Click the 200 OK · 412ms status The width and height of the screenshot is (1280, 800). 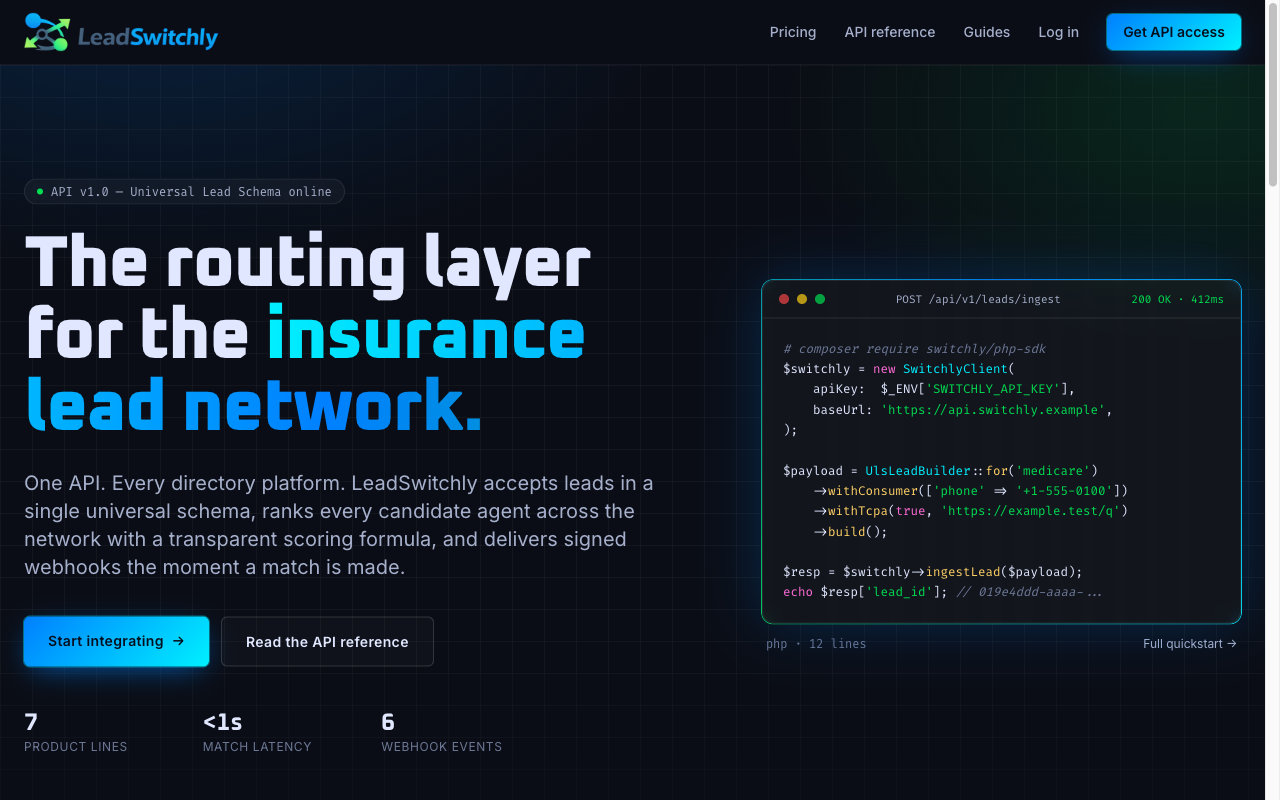[x=1178, y=299]
